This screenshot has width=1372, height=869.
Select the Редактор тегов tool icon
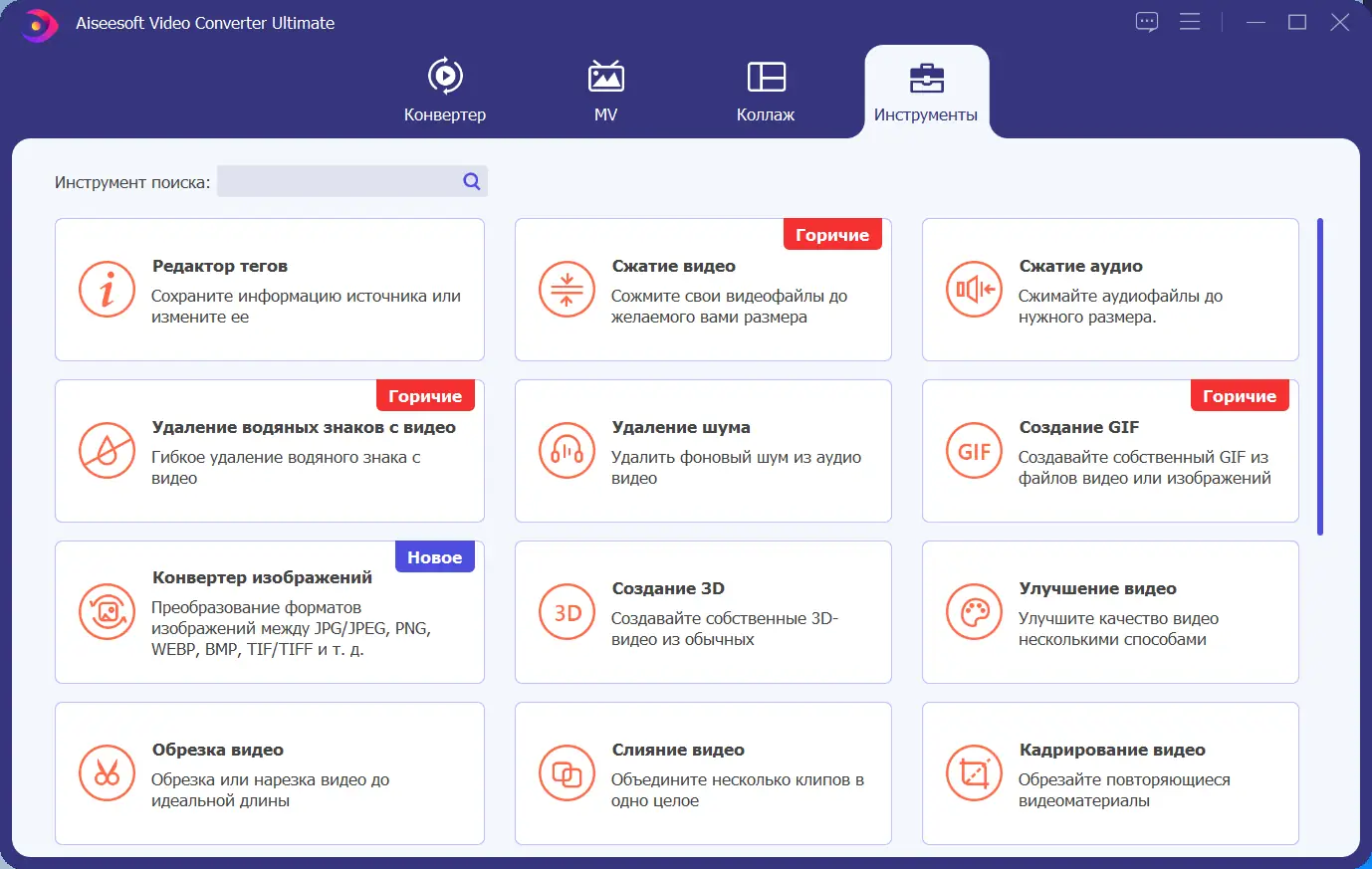pos(107,289)
